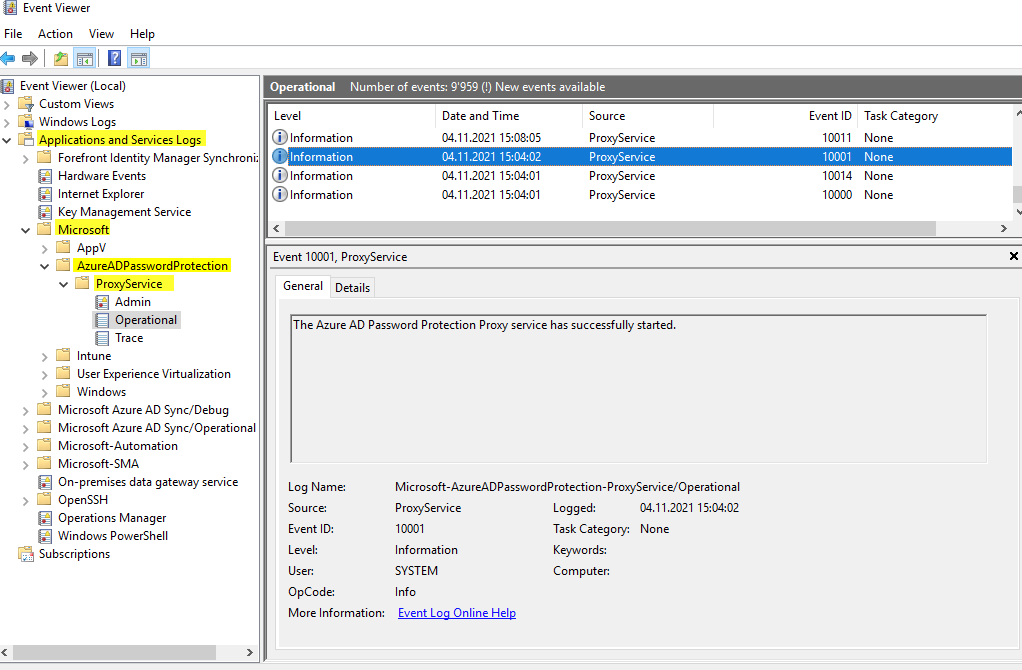The width and height of the screenshot is (1022, 670).
Task: Collapse Applications and Services Logs node
Action: coord(7,140)
